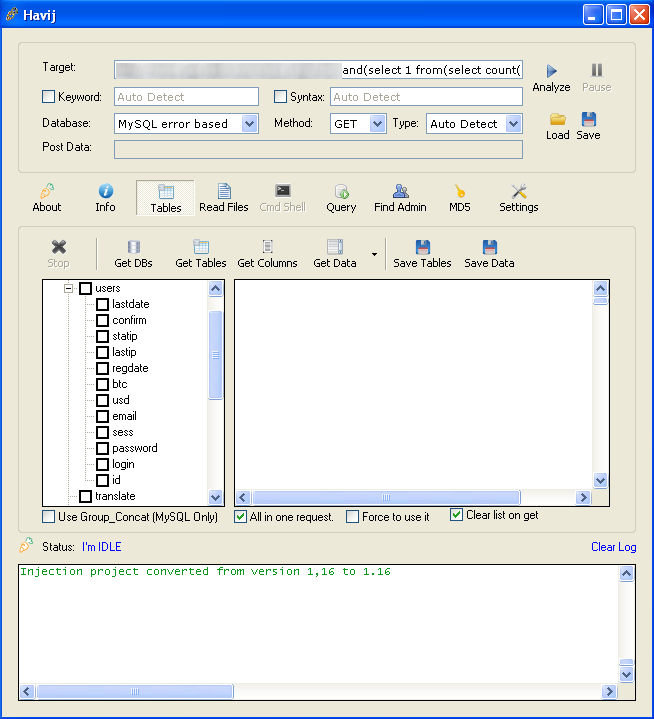Click log pane horizontal scrollbar thumb
654x719 pixels.
point(135,691)
